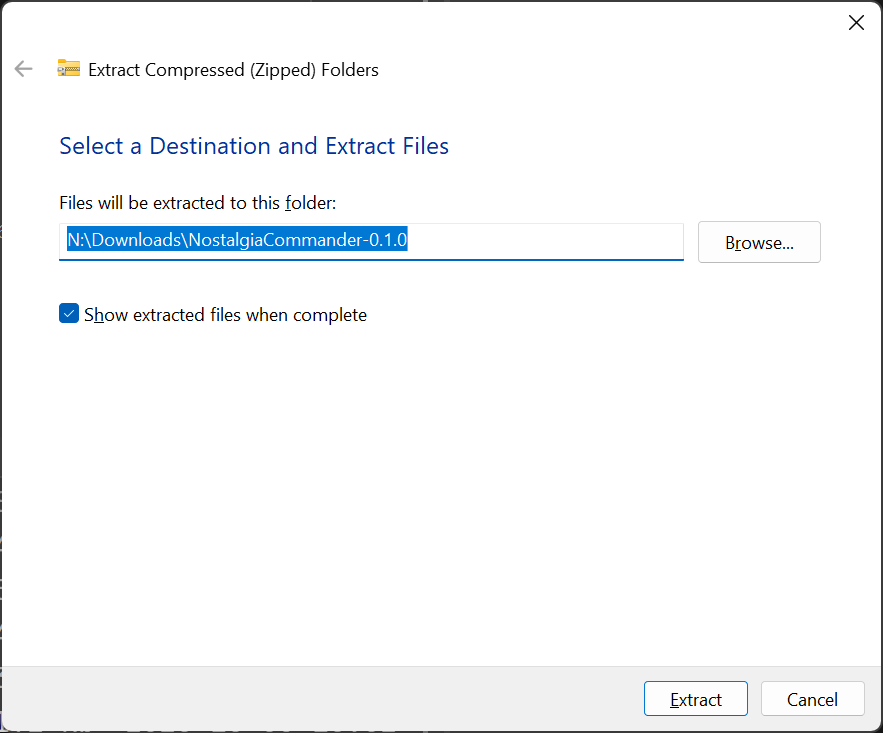Click 'Select a Destination and Extract Files' heading

tap(254, 146)
